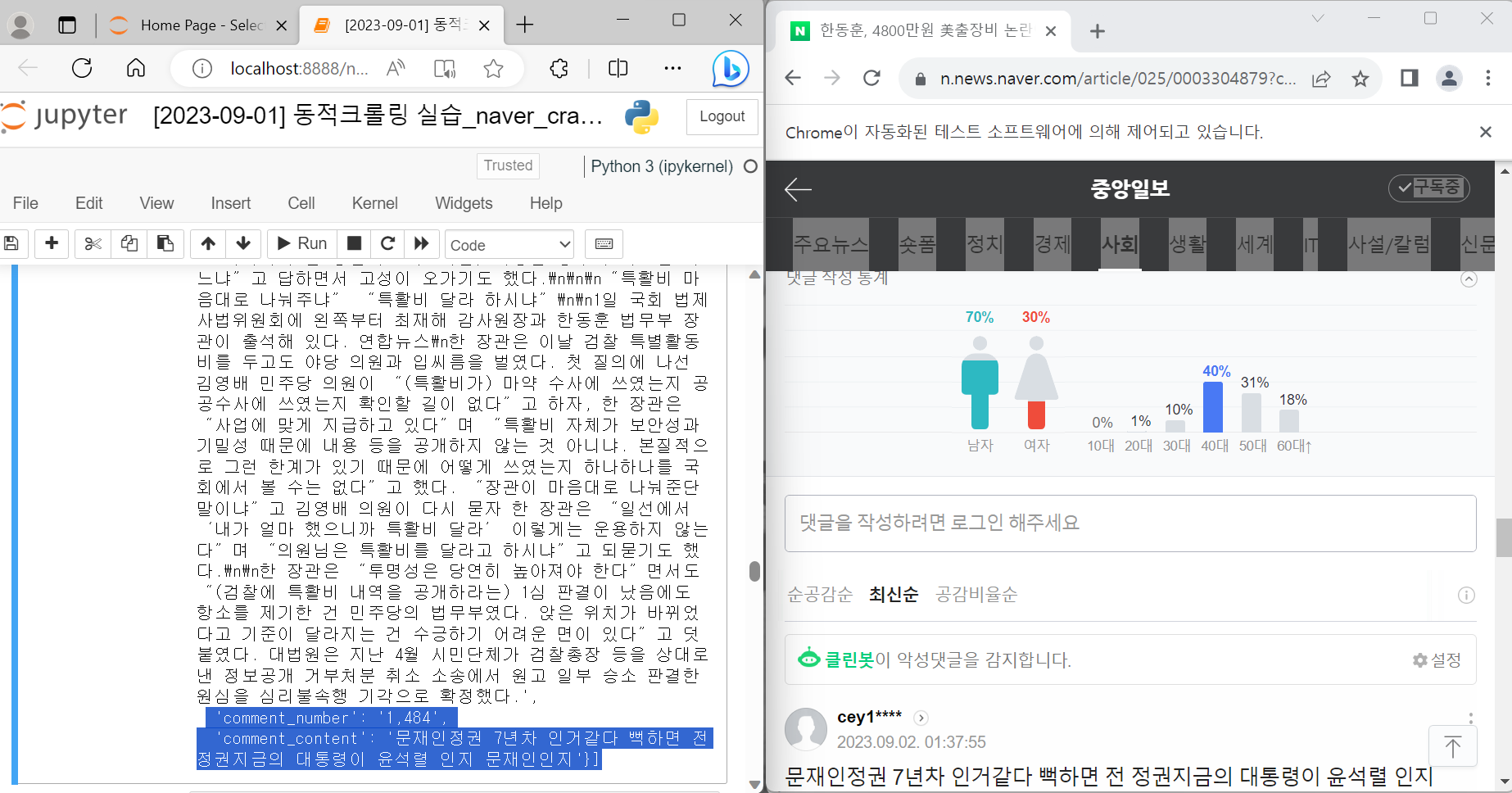Go back in Chrome browser

point(793,79)
